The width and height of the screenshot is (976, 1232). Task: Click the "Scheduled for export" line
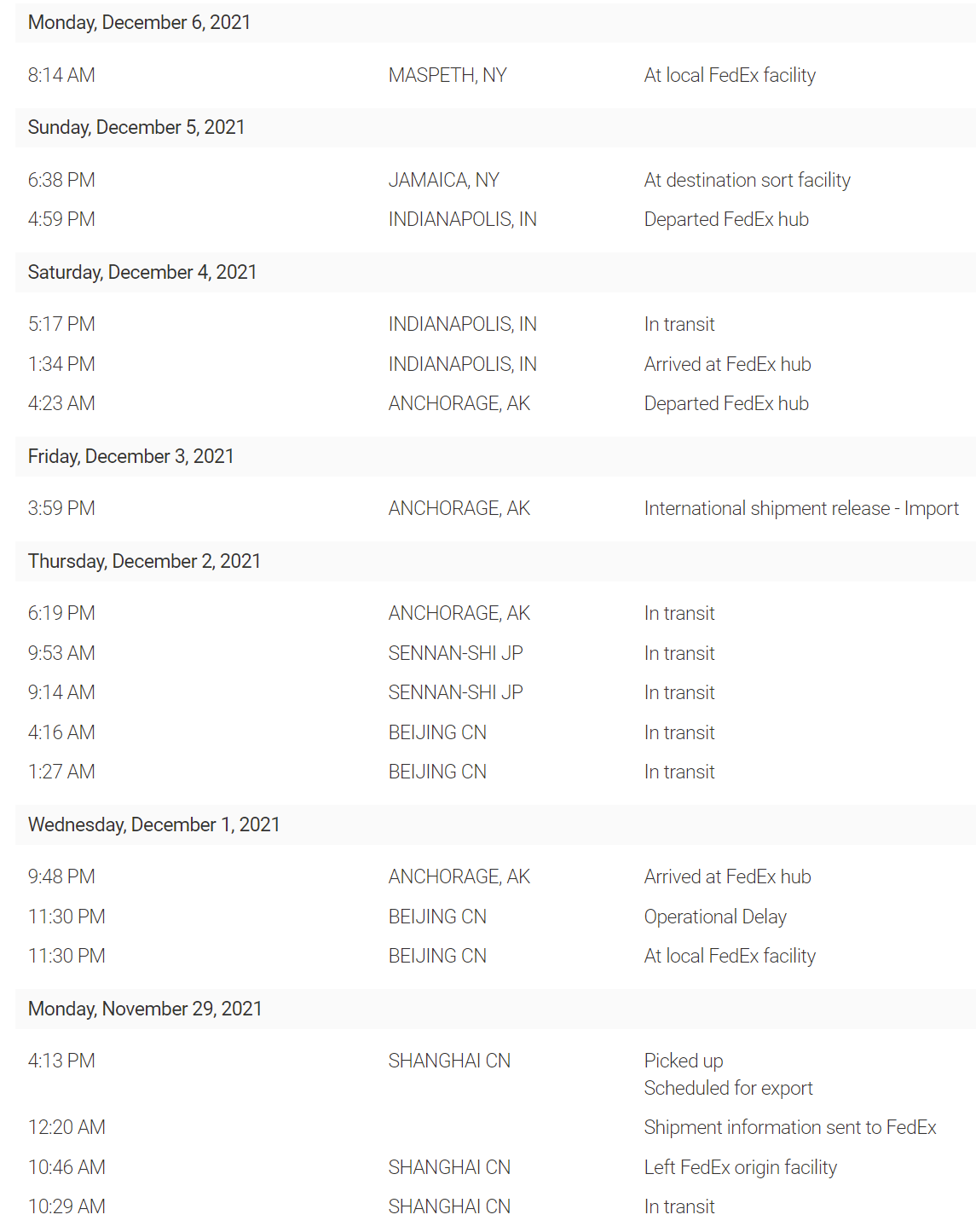pyautogui.click(x=728, y=1088)
